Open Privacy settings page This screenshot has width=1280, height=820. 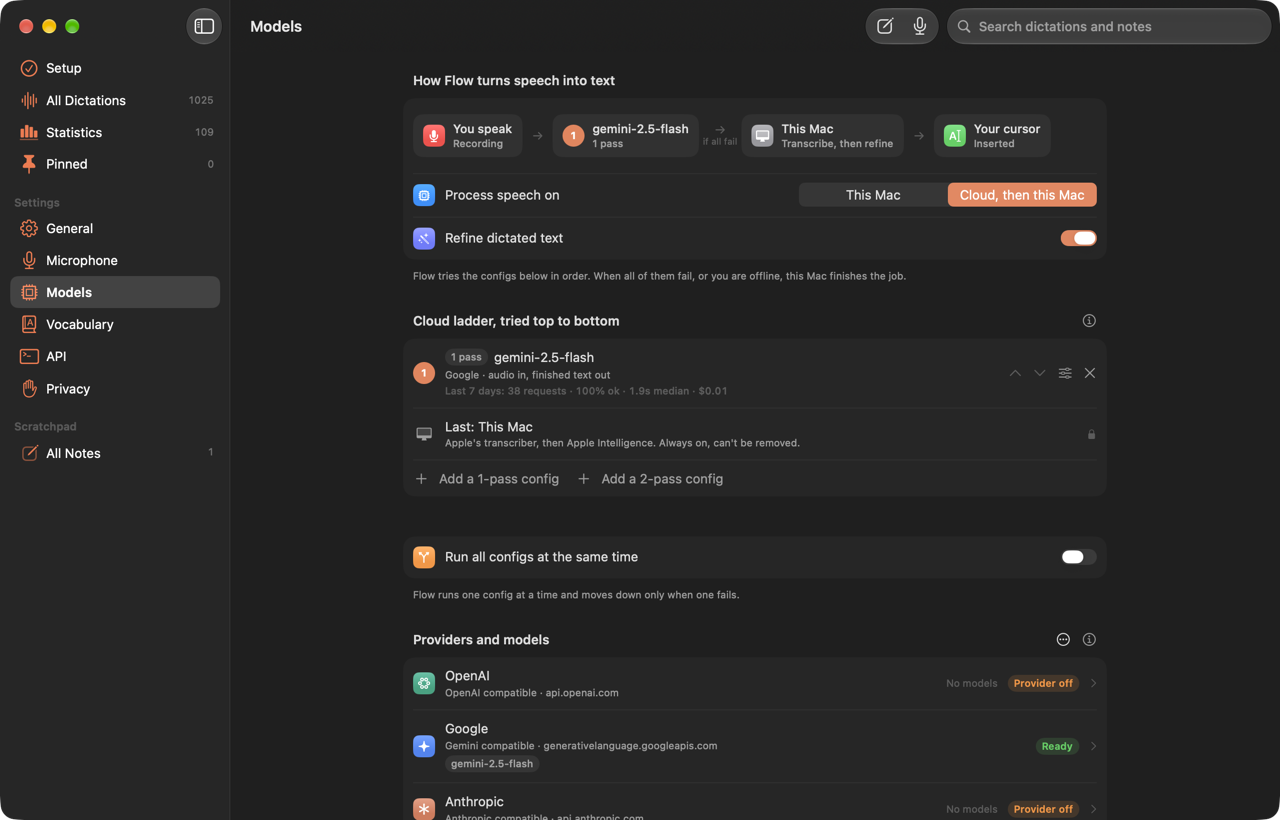(x=115, y=389)
